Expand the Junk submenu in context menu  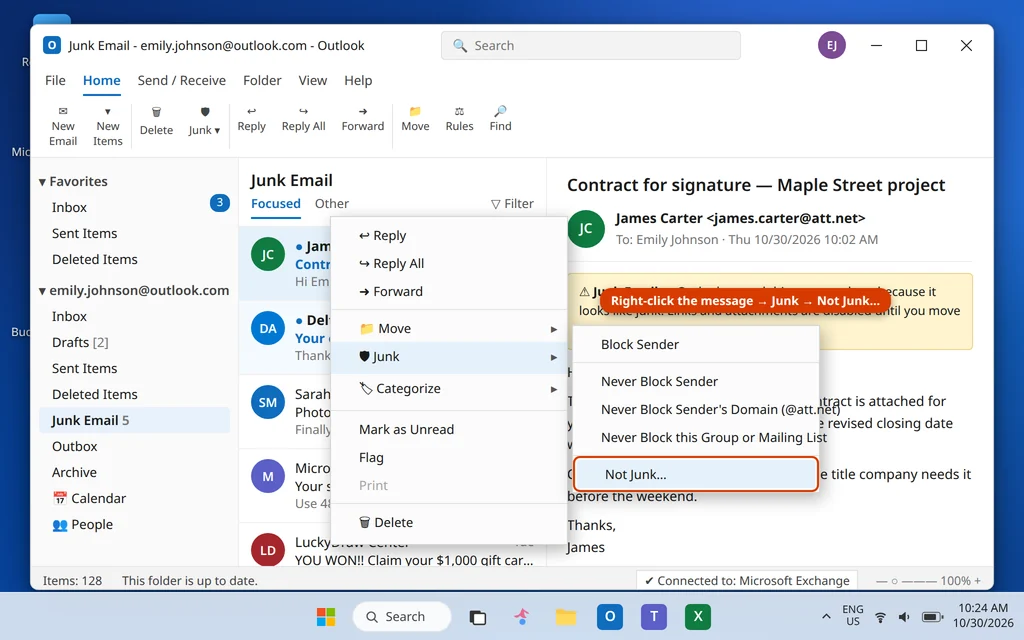[449, 357]
